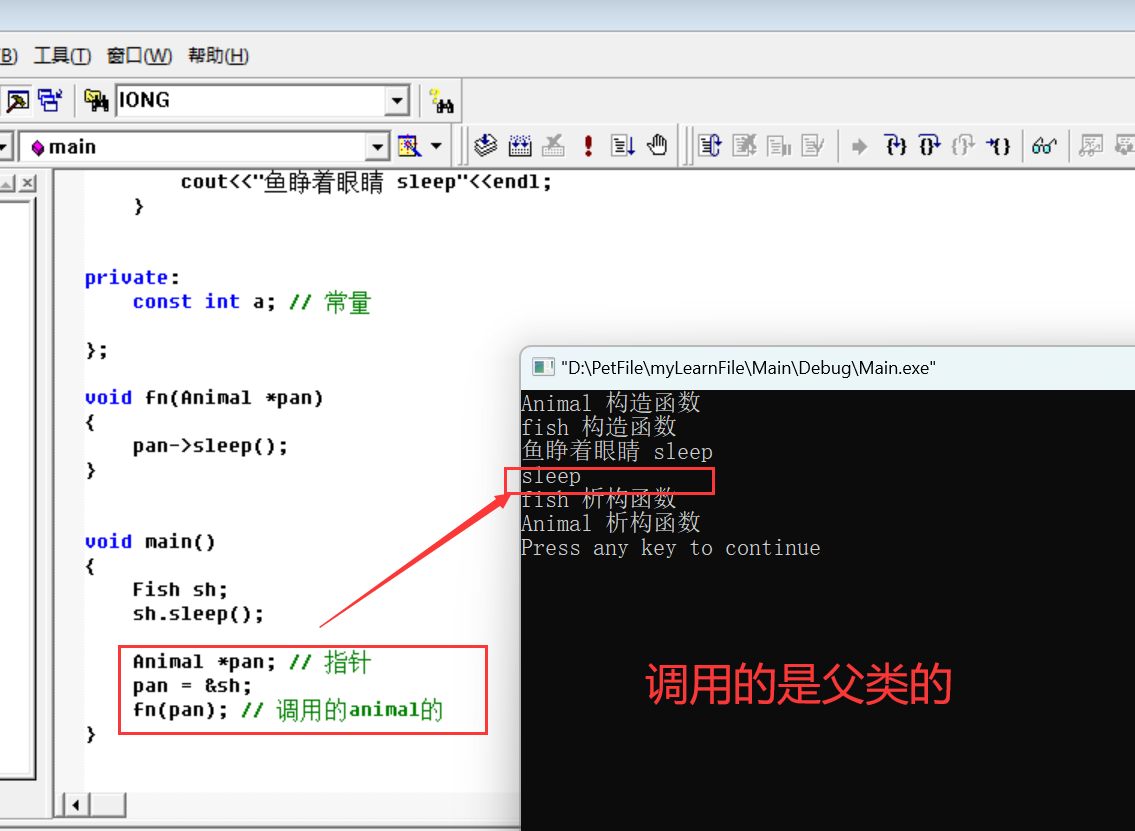The height and width of the screenshot is (831, 1135).
Task: Click the 'Fish sh;' code line
Action: tap(180, 589)
